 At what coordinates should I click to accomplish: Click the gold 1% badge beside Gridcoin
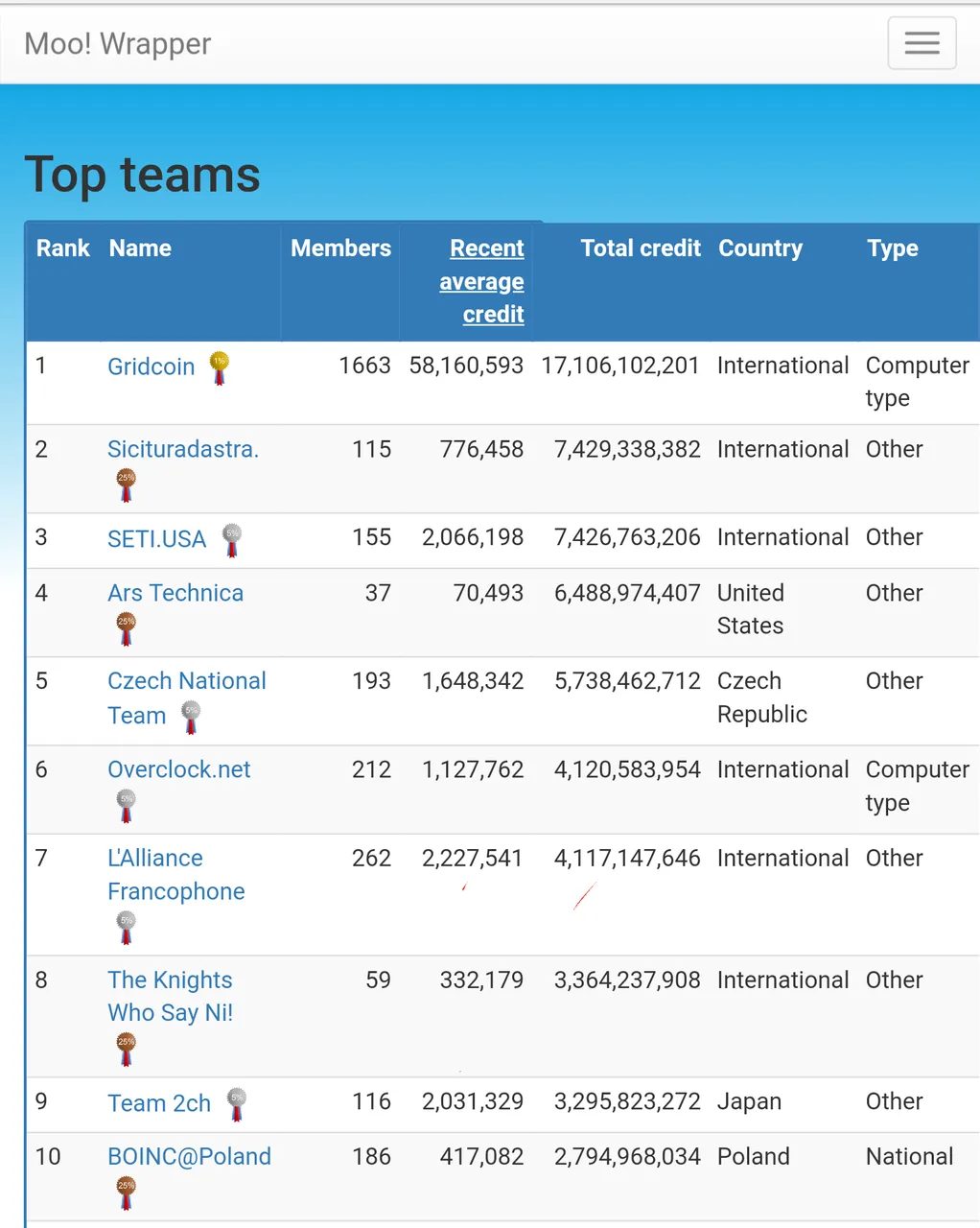click(x=220, y=368)
